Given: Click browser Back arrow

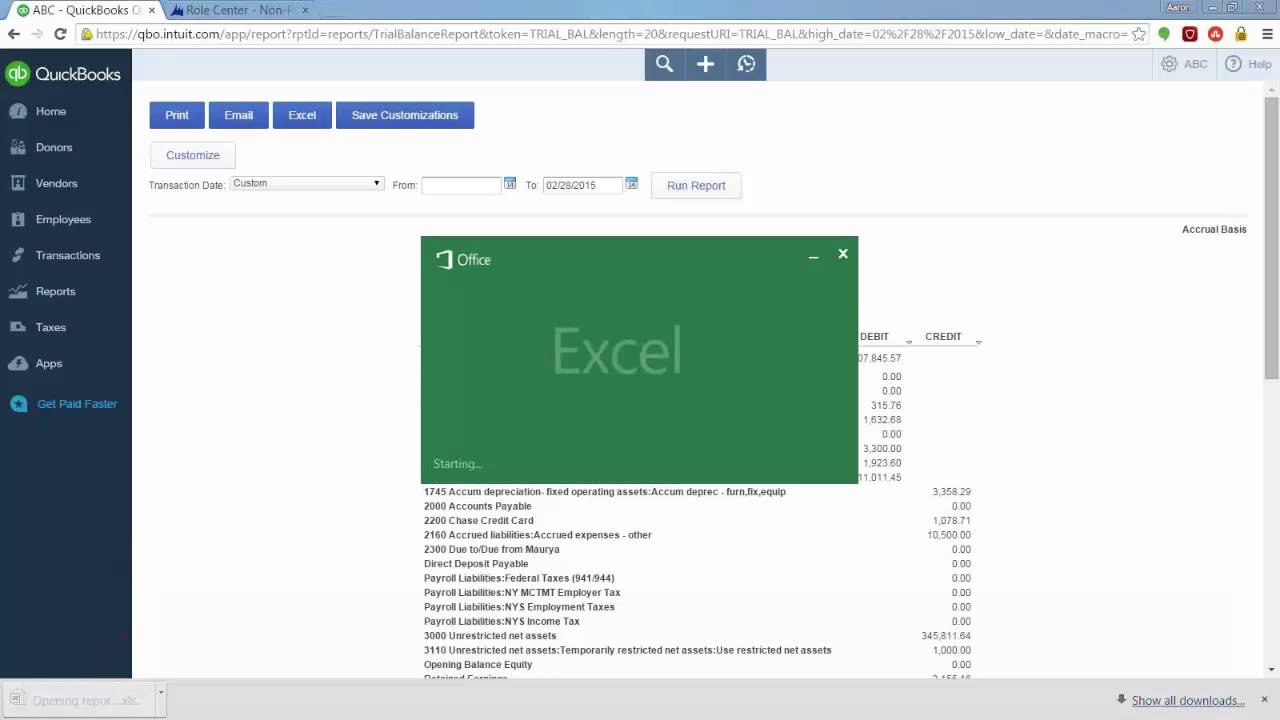Looking at the screenshot, I should tap(13, 34).
